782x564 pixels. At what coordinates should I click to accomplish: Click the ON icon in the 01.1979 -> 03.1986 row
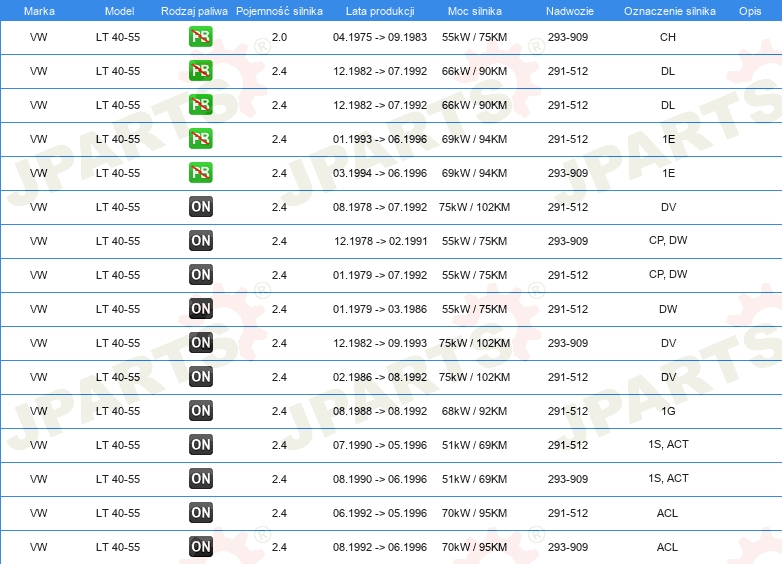[200, 308]
